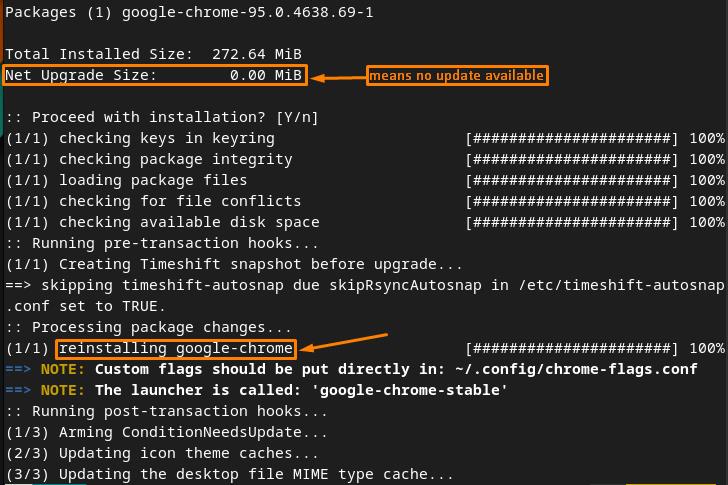Click the 'means no update available' annotation label

[457, 75]
